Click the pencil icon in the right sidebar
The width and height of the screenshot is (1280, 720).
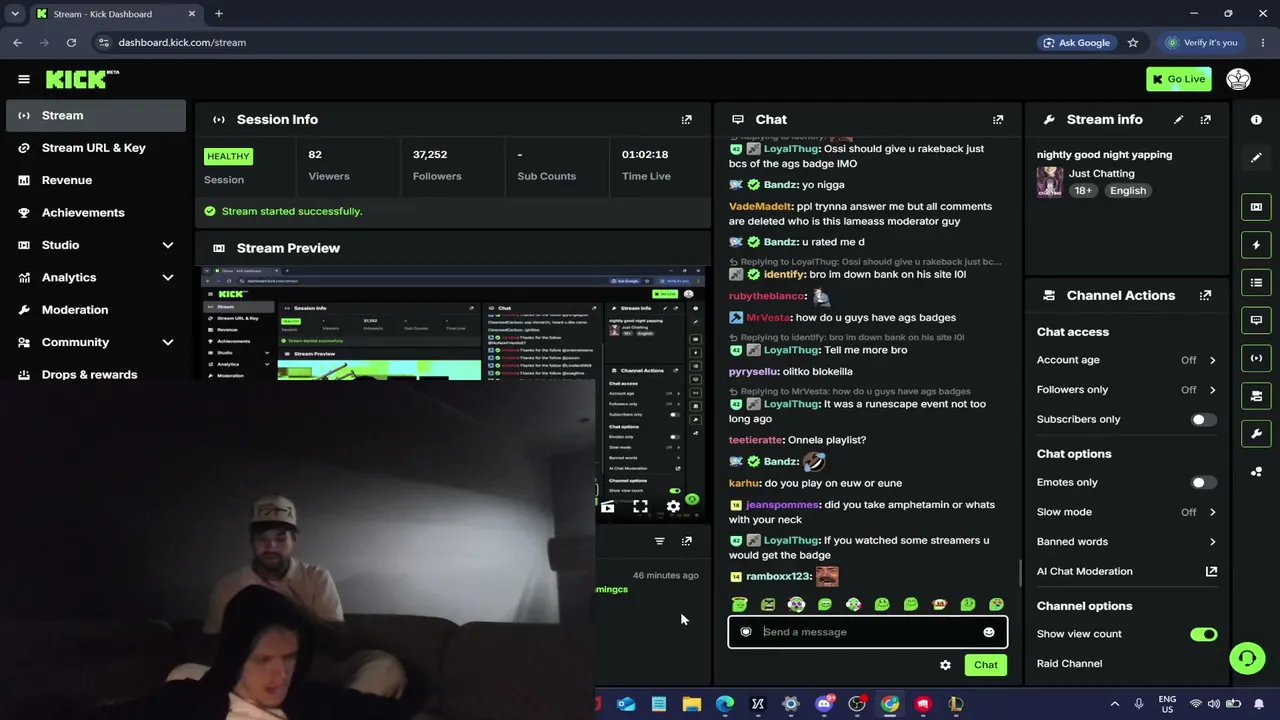click(1257, 157)
